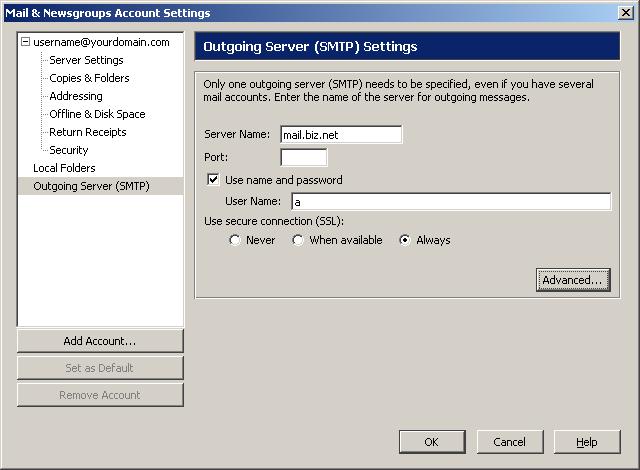The width and height of the screenshot is (640, 470).
Task: Focus the User Name field
Action: pyautogui.click(x=450, y=202)
